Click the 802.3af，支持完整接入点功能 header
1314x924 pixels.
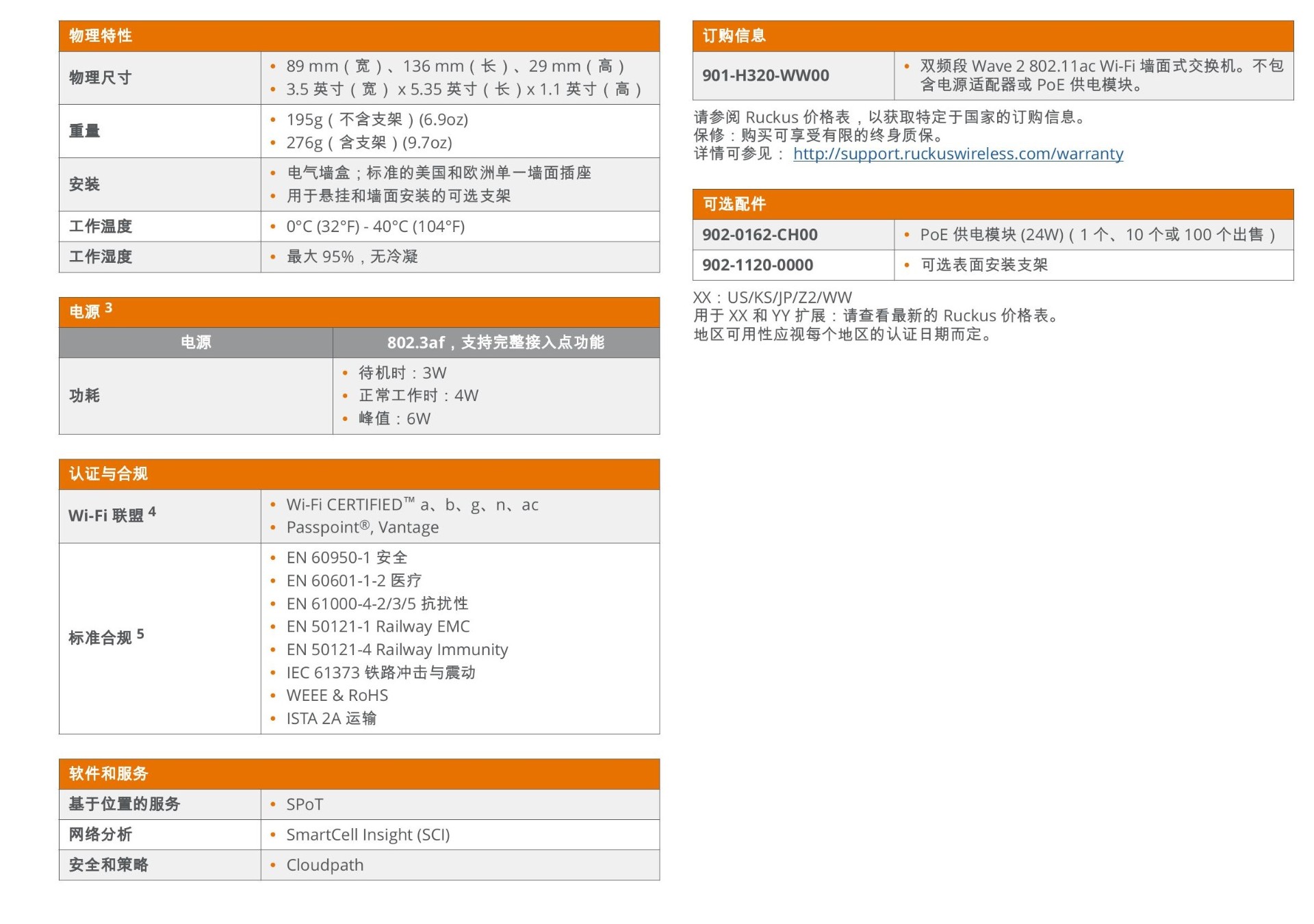tap(496, 342)
